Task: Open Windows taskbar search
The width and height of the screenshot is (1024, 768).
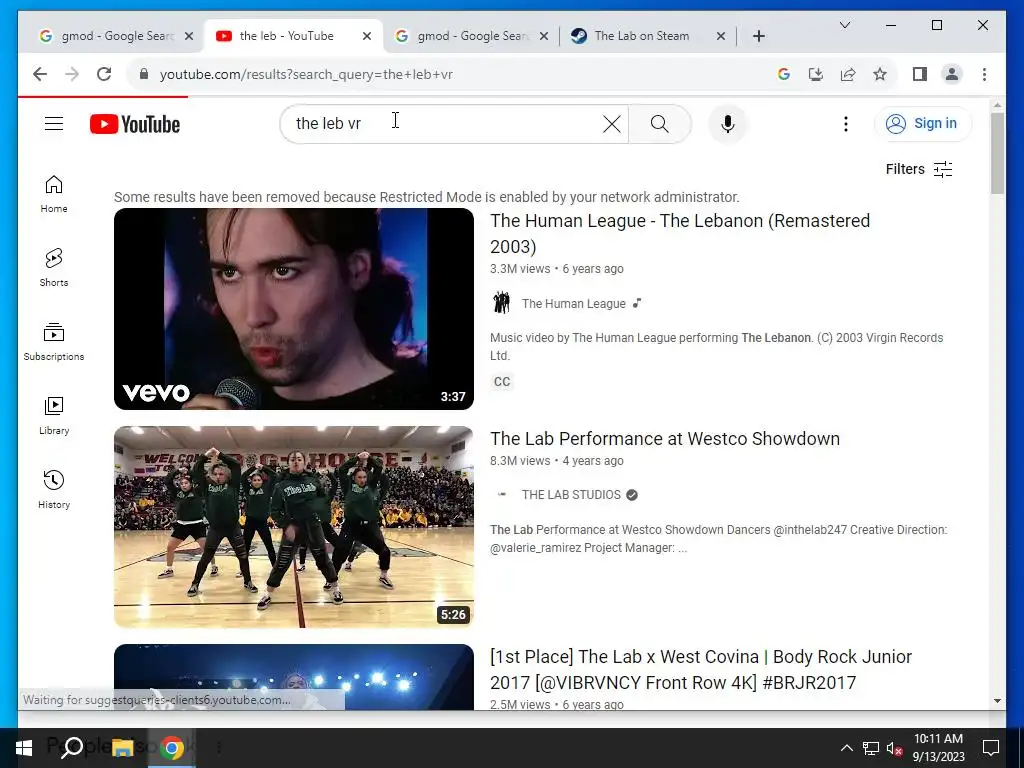Action: 72,747
